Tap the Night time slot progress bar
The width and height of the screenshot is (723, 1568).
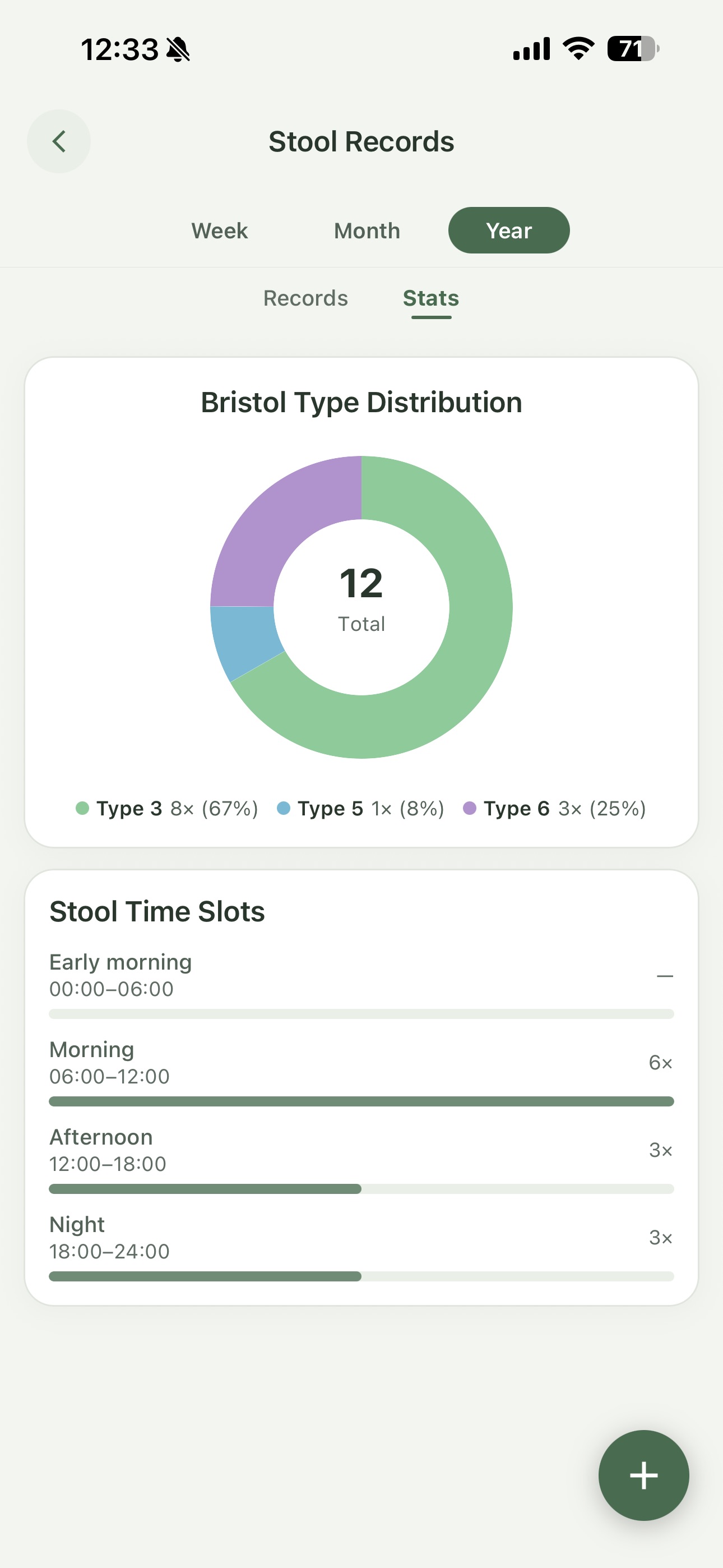[361, 1276]
